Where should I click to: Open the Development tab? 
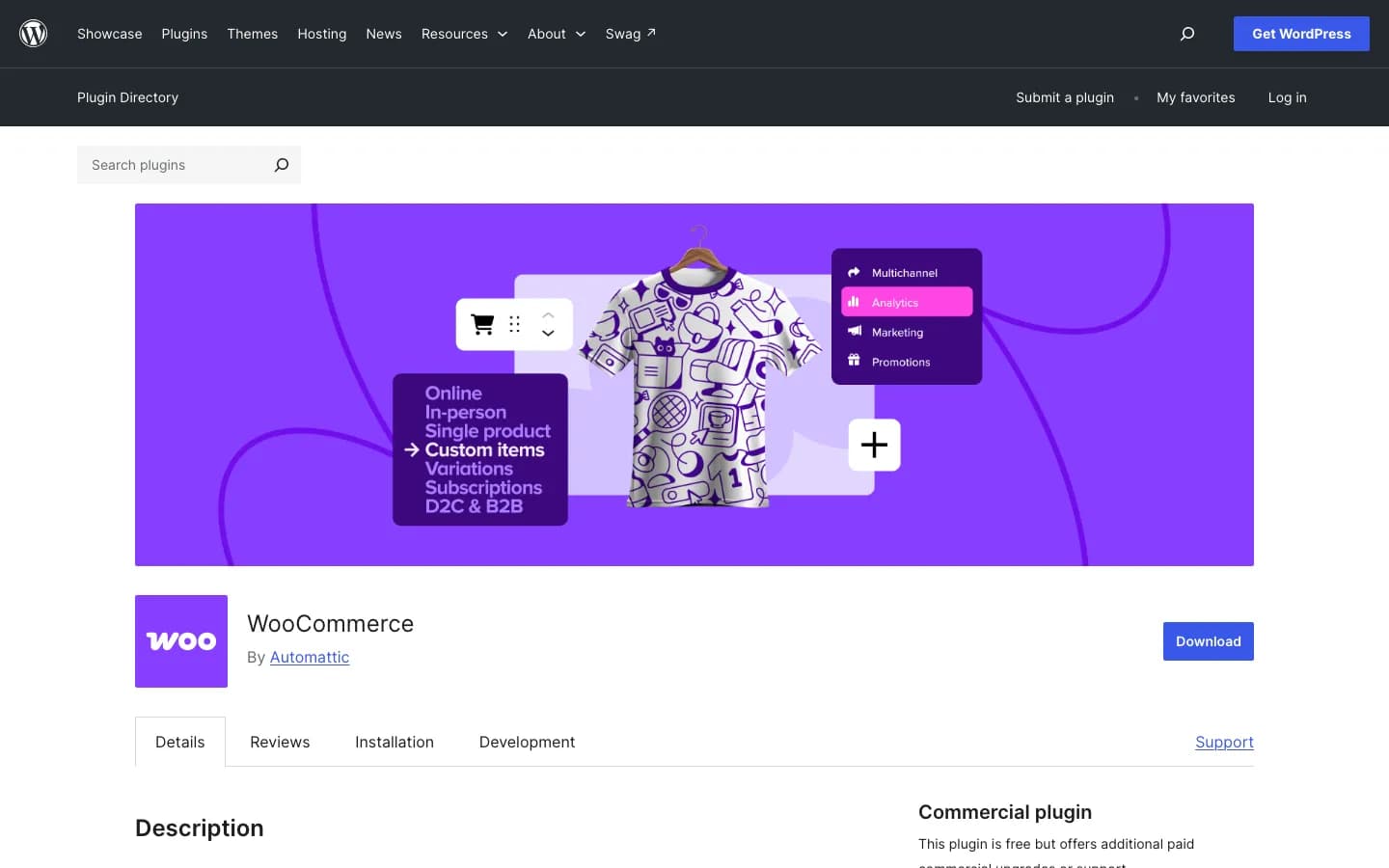pos(527,742)
